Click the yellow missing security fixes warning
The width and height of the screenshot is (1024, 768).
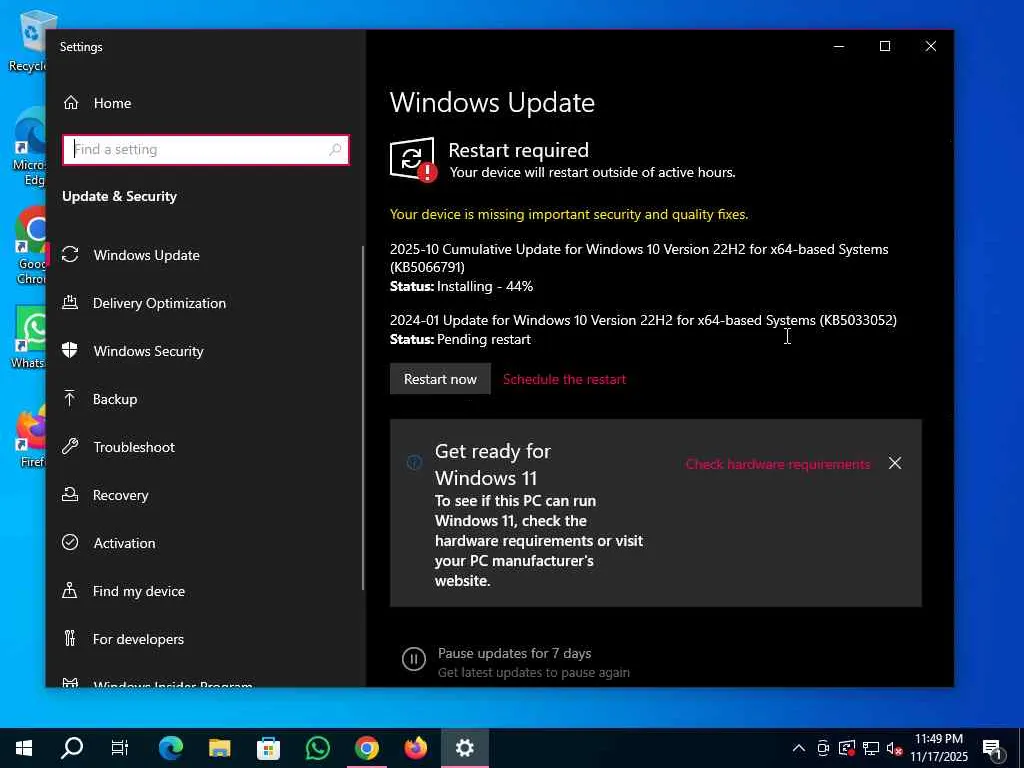click(x=569, y=214)
